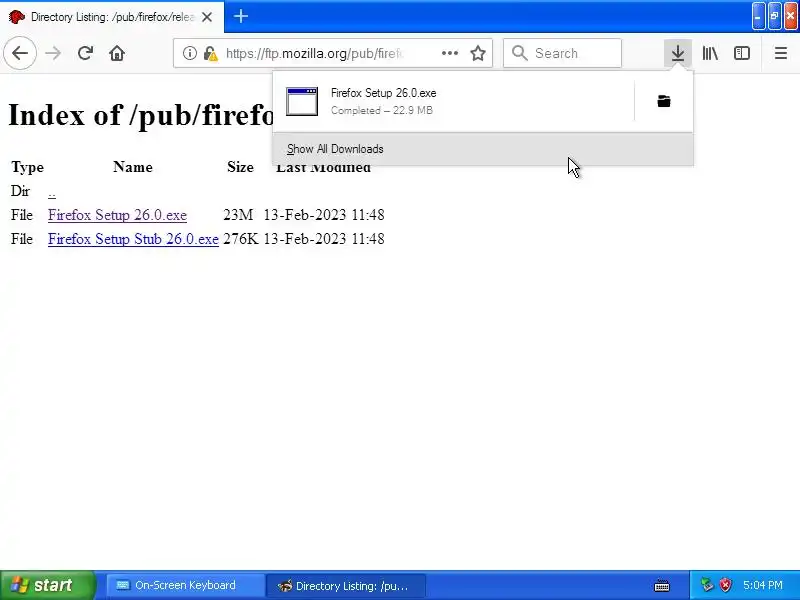The width and height of the screenshot is (800, 600).
Task: Show site information via the info icon
Action: [189, 53]
